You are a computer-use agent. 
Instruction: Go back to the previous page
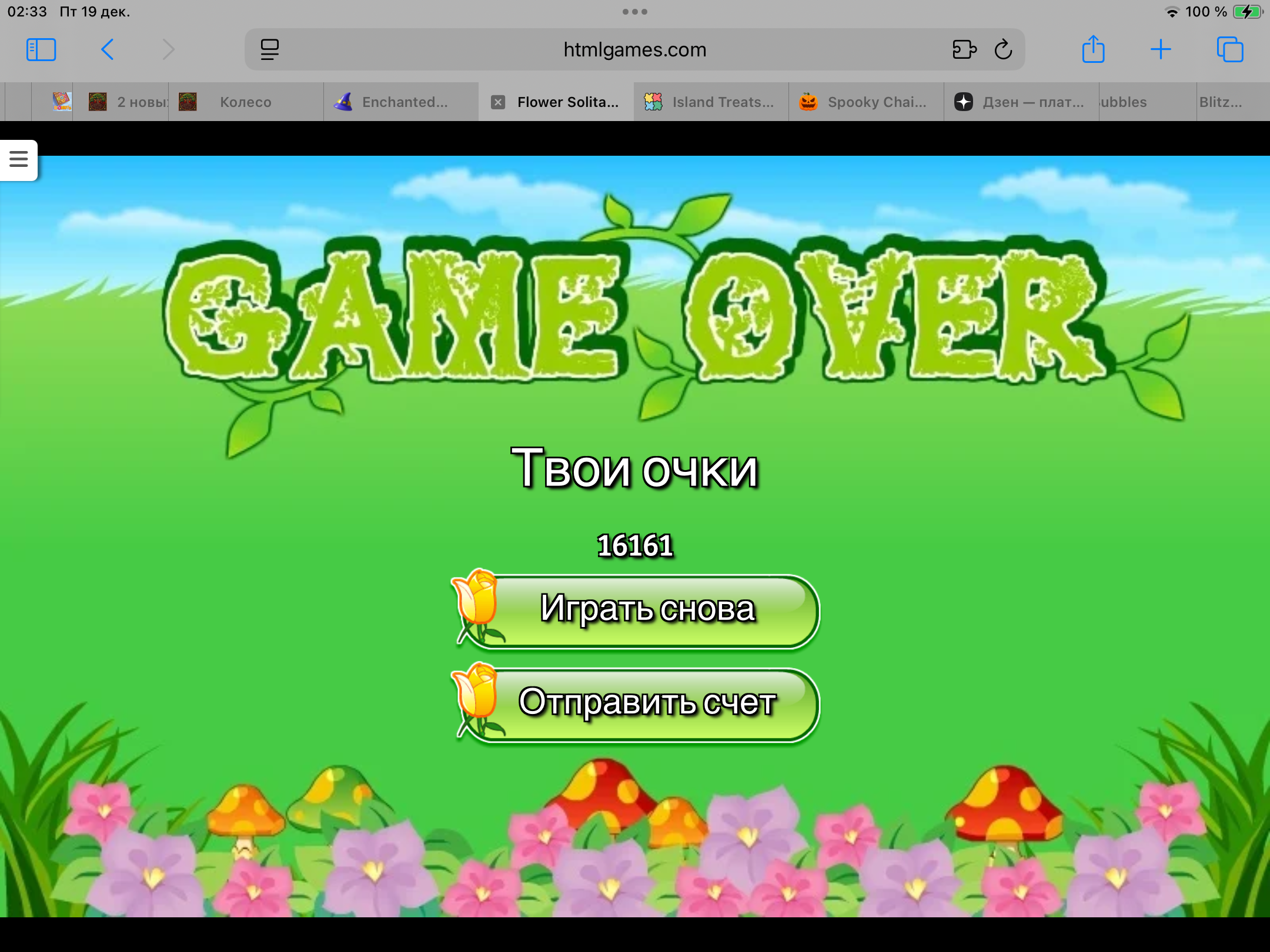pos(107,50)
